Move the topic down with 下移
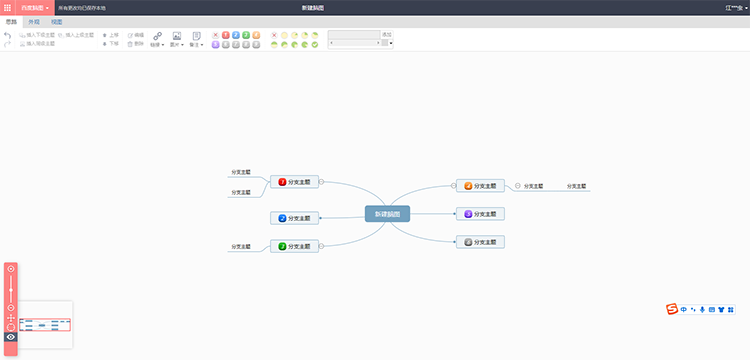 pyautogui.click(x=111, y=44)
